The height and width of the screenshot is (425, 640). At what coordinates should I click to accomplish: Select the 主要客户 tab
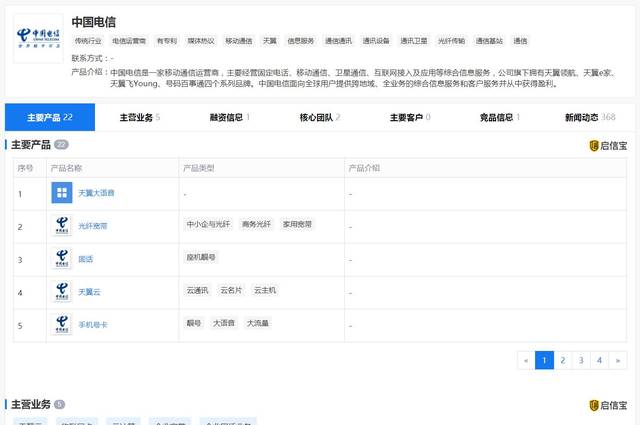(x=410, y=118)
